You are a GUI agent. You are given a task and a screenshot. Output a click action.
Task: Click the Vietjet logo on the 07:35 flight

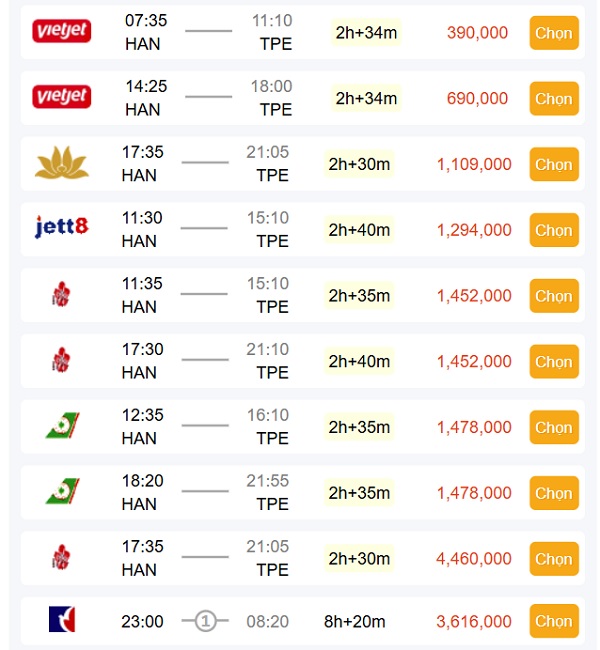click(62, 32)
